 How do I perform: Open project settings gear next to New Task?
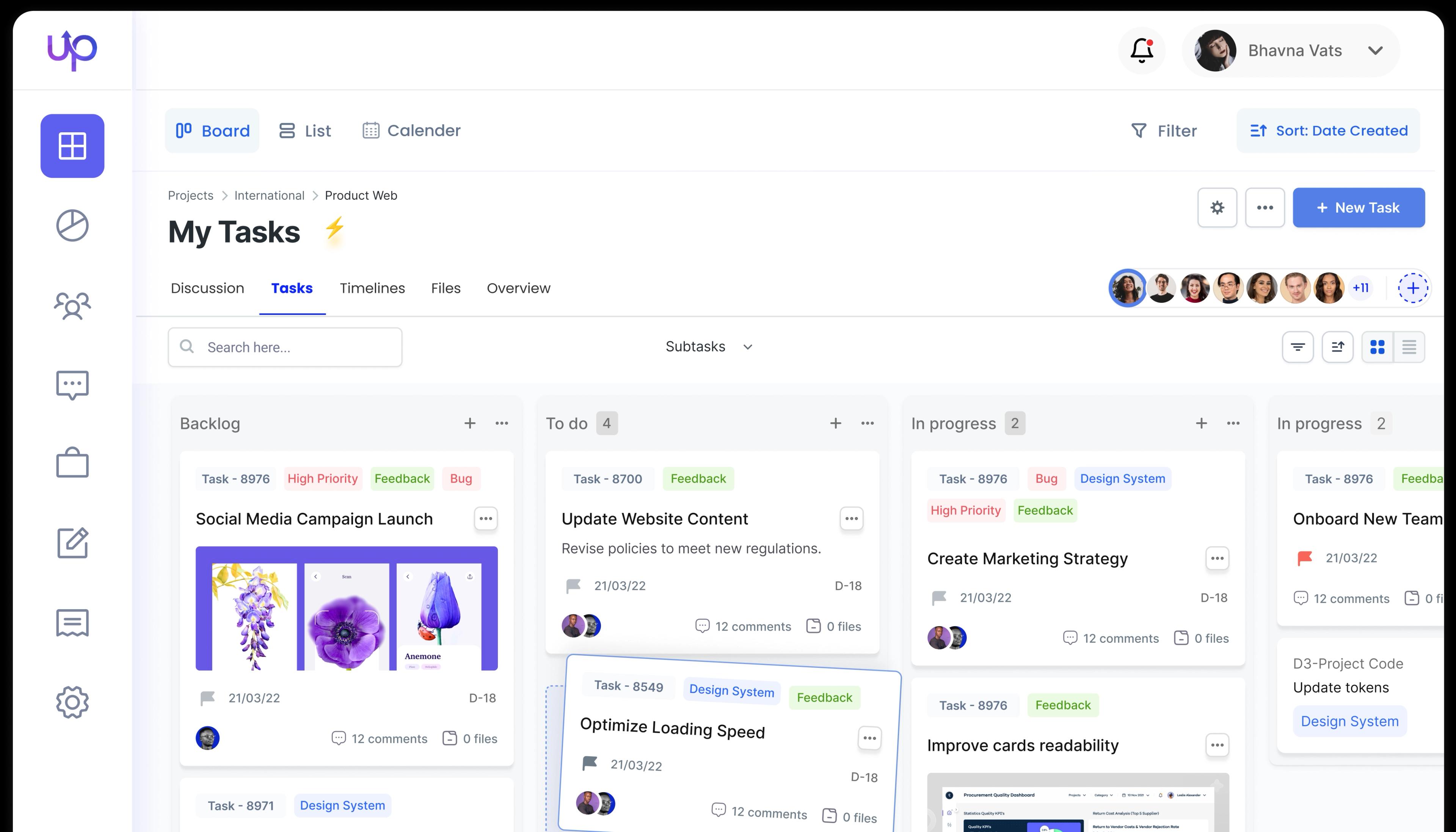(1217, 207)
